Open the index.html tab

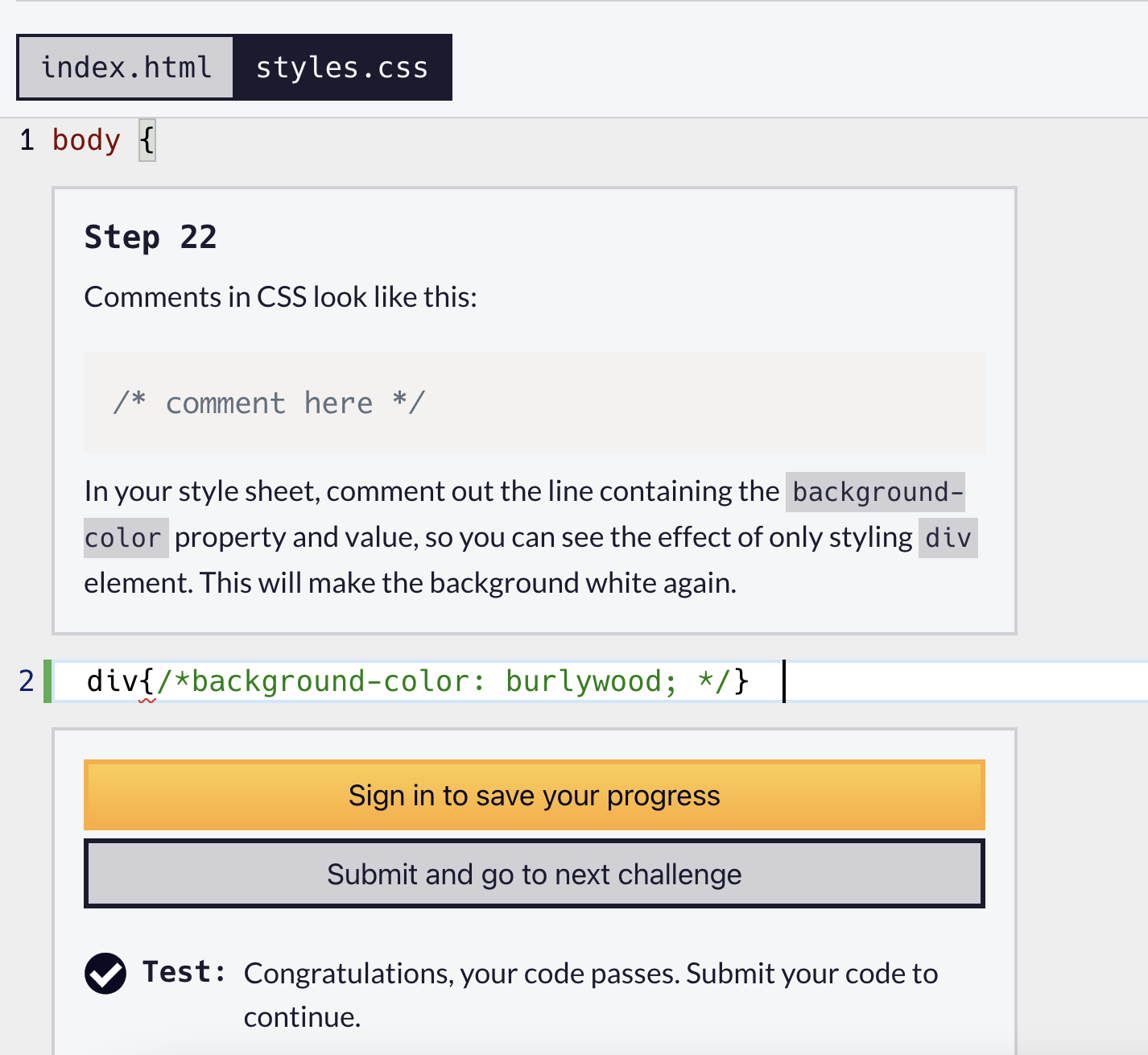click(x=126, y=67)
